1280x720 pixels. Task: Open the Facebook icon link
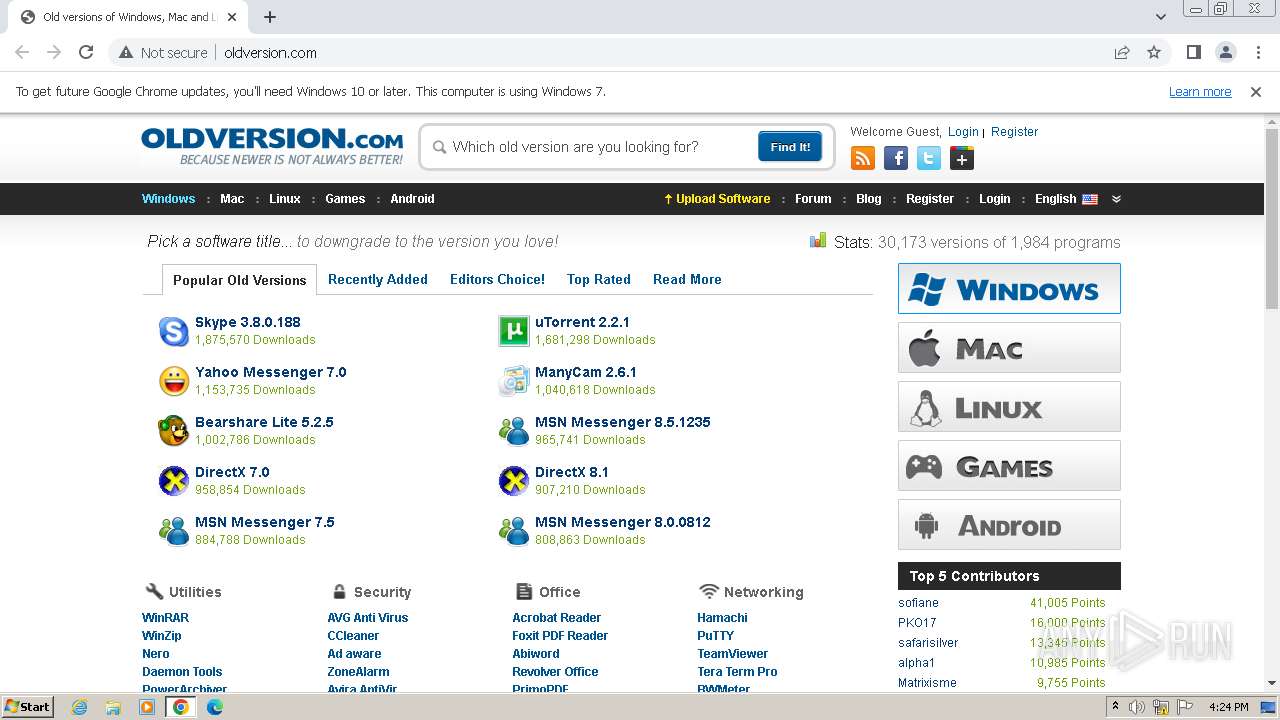tap(896, 158)
